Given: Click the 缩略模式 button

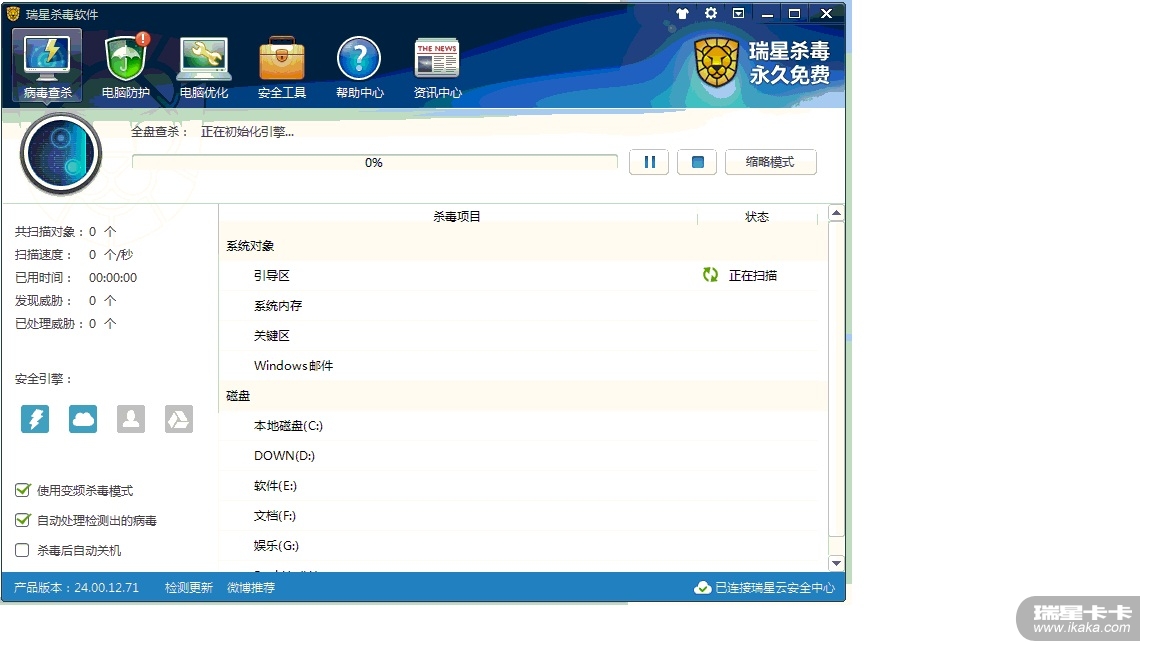Looking at the screenshot, I should pos(770,162).
